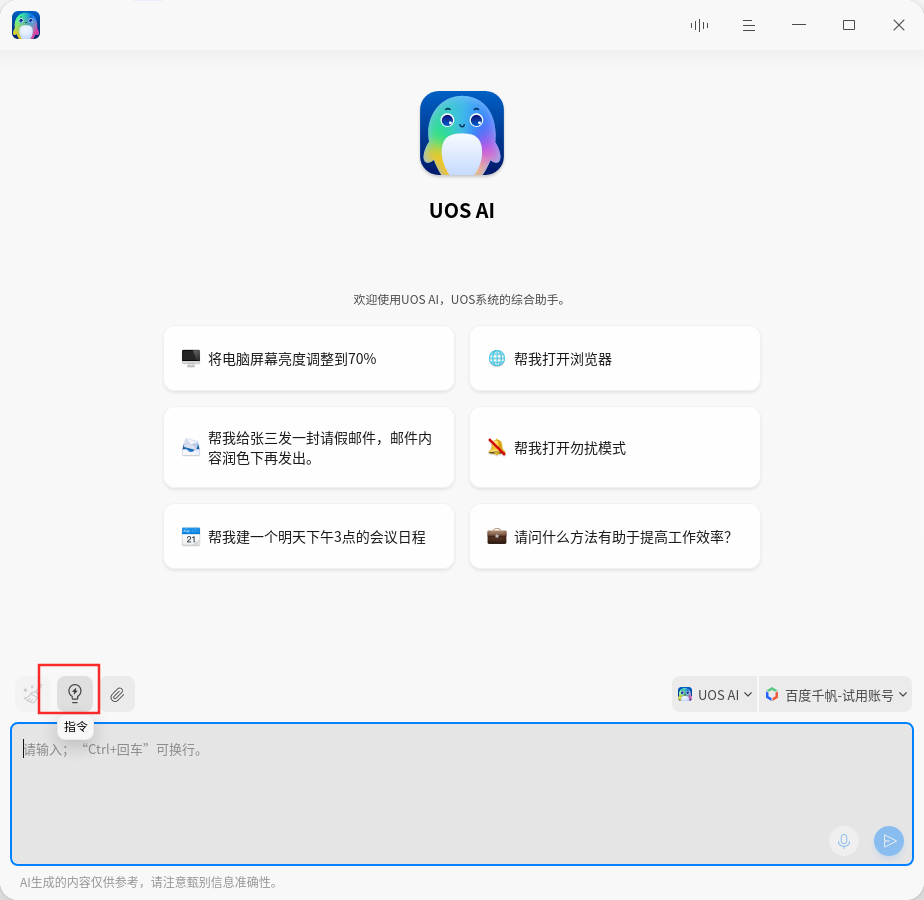Attach a file with the paperclip icon
924x900 pixels.
[x=117, y=693]
